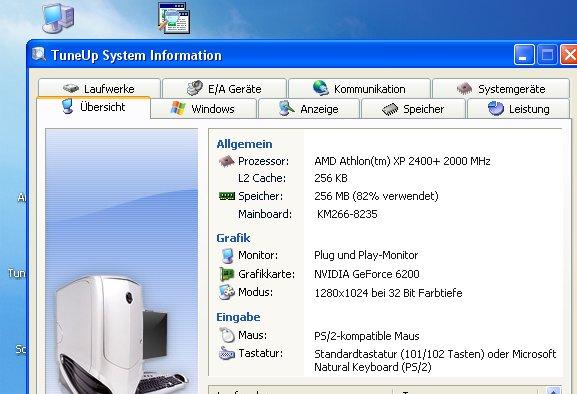Click the Tastatur keyboard icon

pyautogui.click(x=227, y=354)
